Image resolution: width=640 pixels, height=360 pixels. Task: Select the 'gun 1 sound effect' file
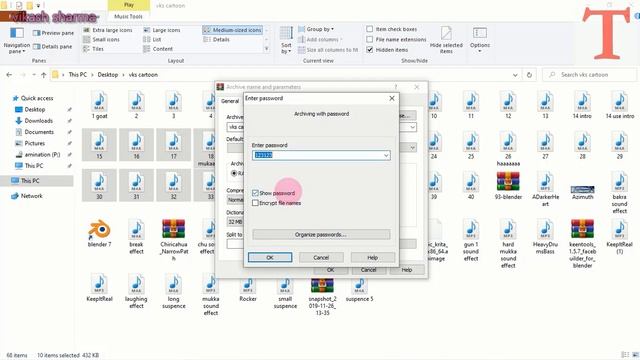point(471,240)
